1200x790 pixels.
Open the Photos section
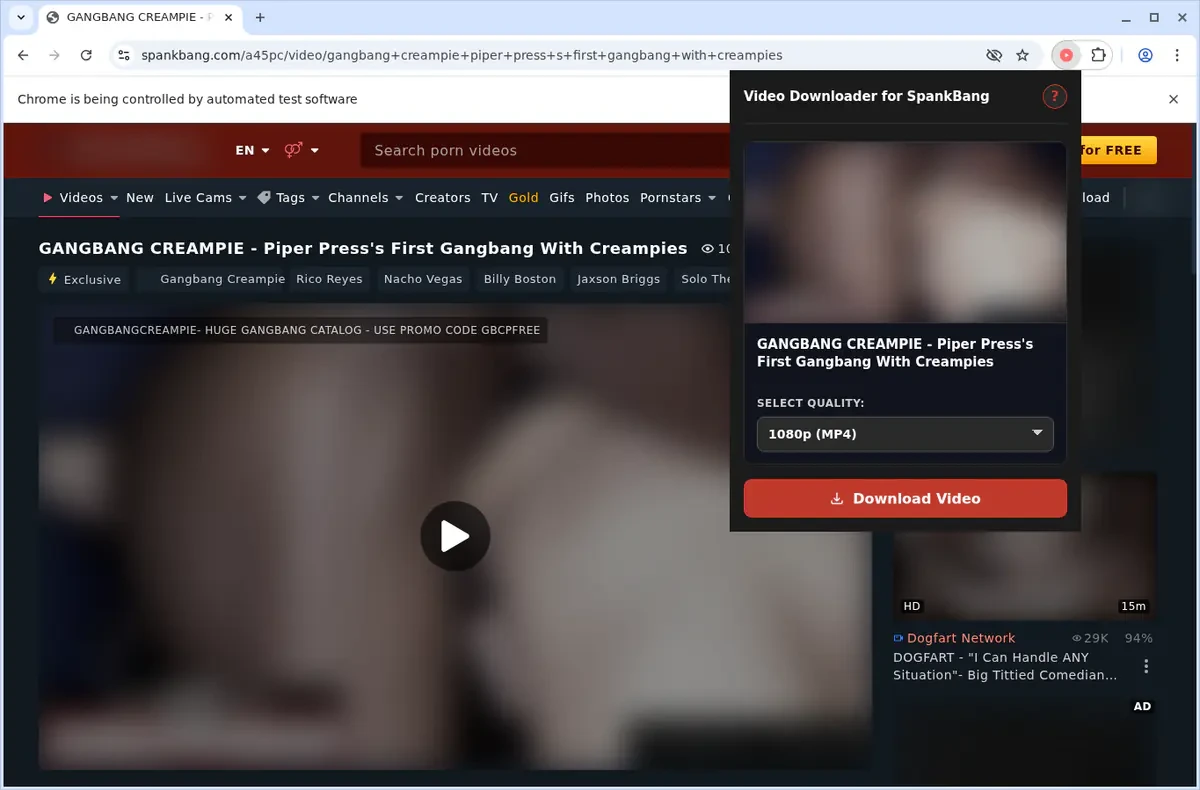tap(607, 198)
